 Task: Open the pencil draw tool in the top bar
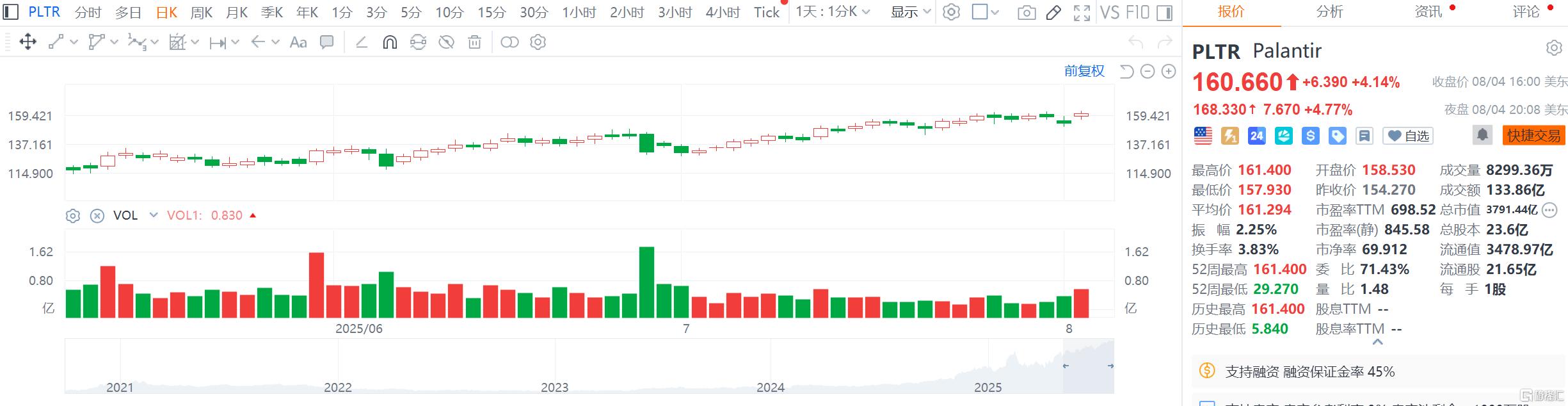tap(1053, 12)
